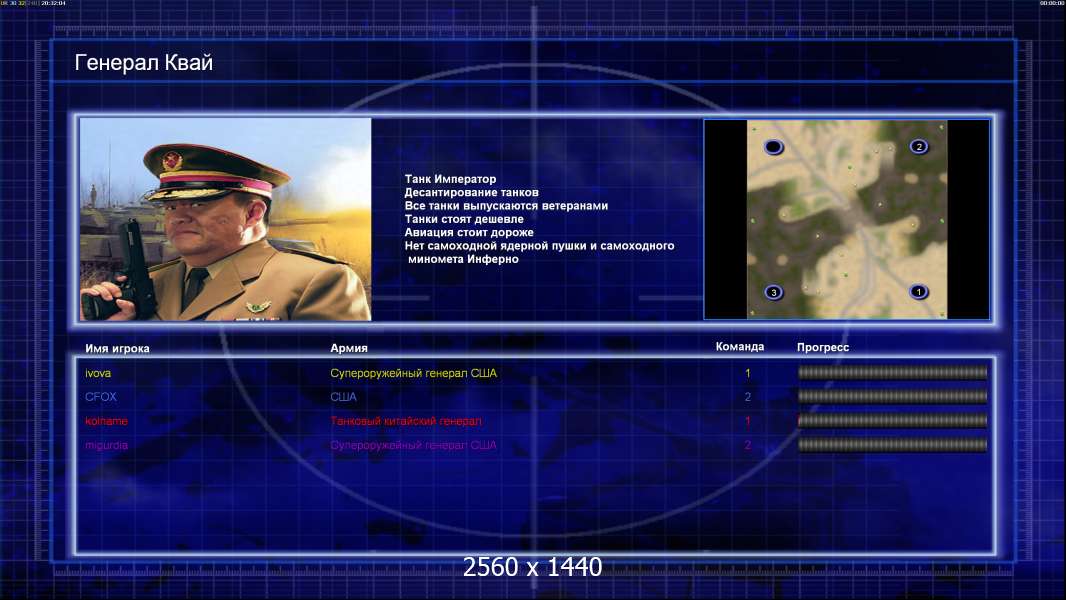Click start position 2 marker on map
1066x600 pixels.
pos(919,147)
